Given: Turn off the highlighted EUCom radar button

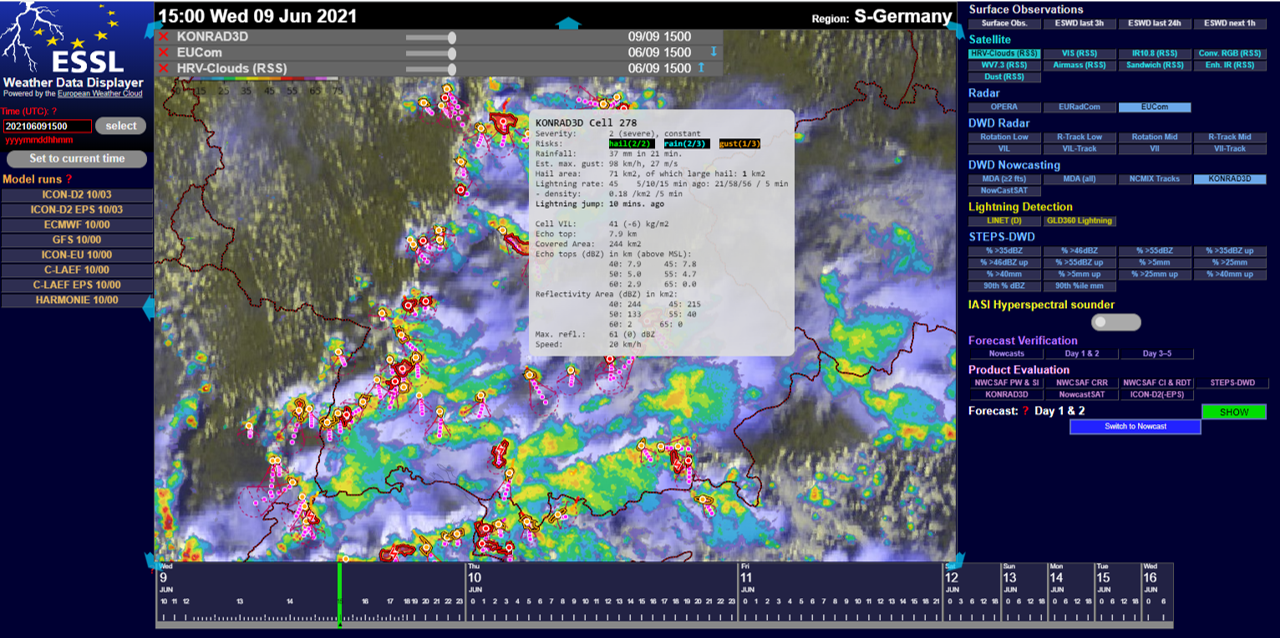Looking at the screenshot, I should click(x=1154, y=107).
